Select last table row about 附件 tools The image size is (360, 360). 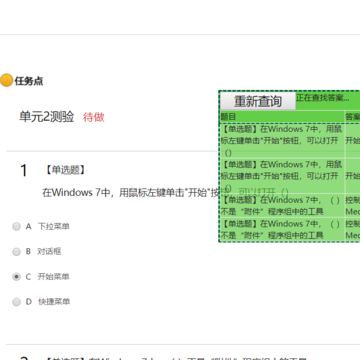(x=290, y=229)
